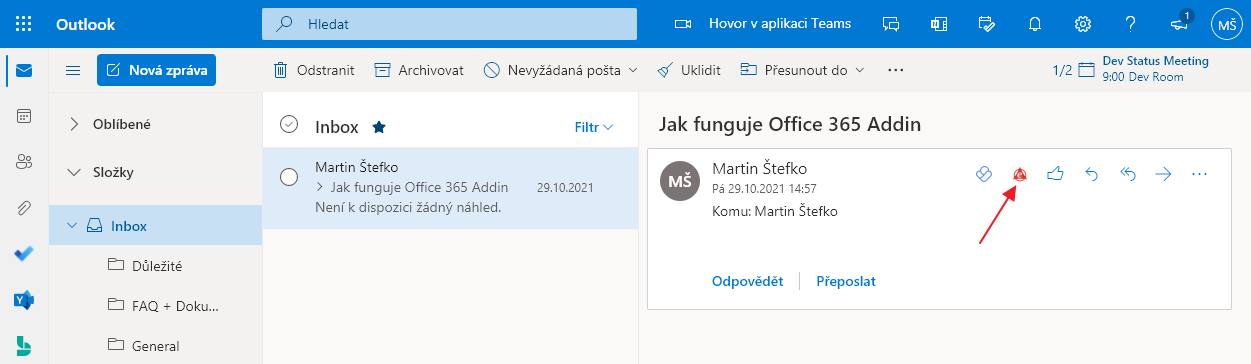Click the Odpovědět link
This screenshot has width=1251, height=364.
[x=747, y=281]
